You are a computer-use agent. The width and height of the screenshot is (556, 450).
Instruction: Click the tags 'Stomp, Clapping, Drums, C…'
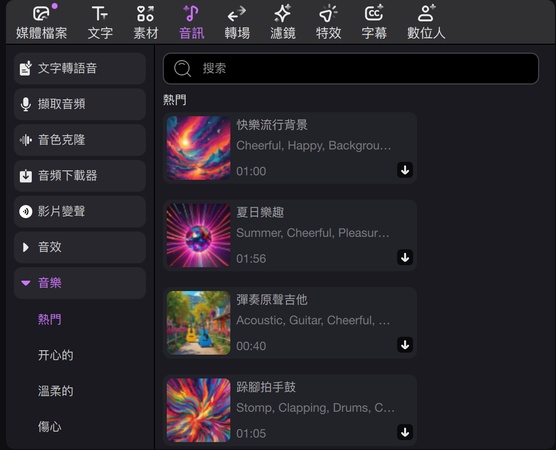click(x=315, y=408)
